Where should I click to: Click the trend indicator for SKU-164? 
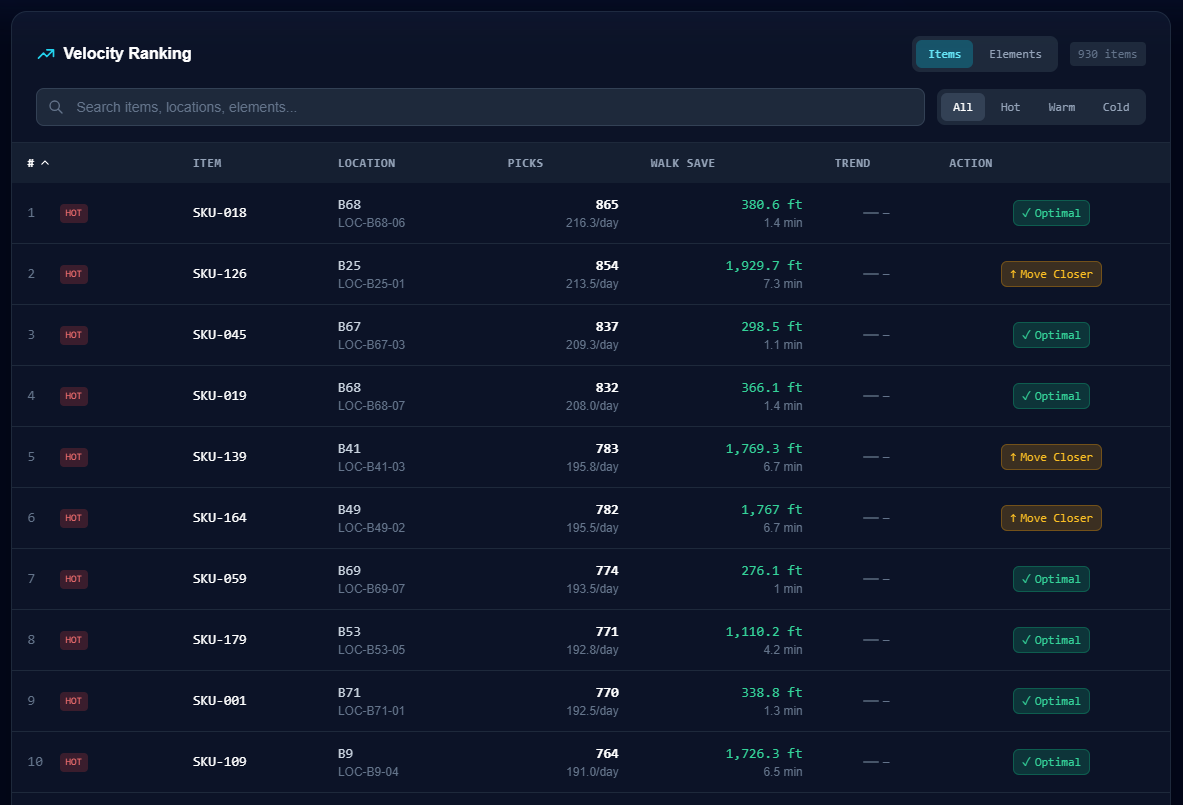point(876,518)
